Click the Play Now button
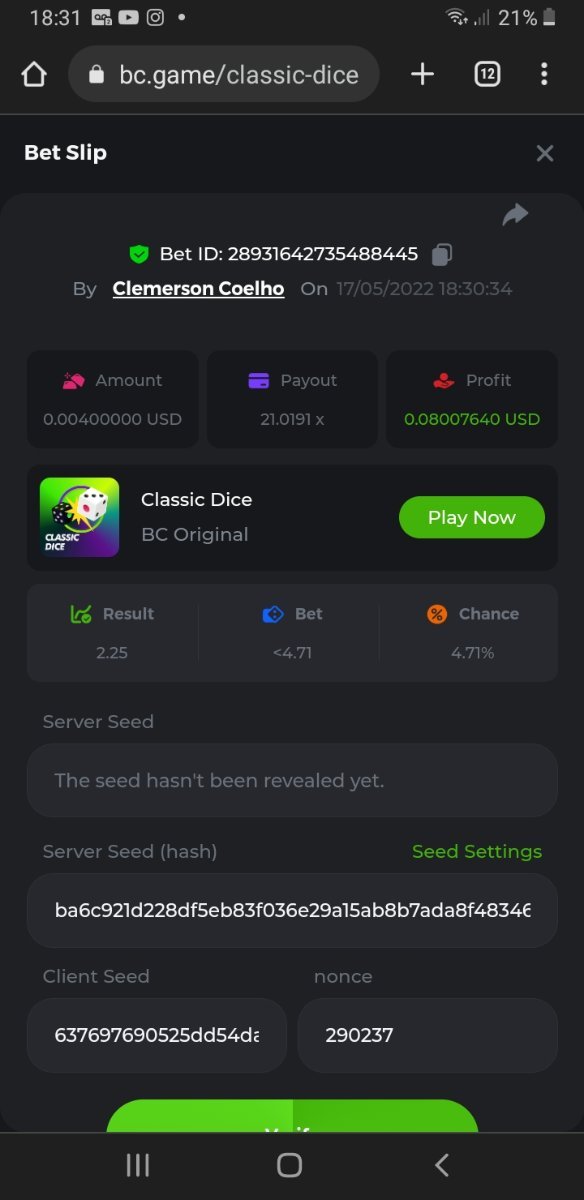 [x=472, y=517]
